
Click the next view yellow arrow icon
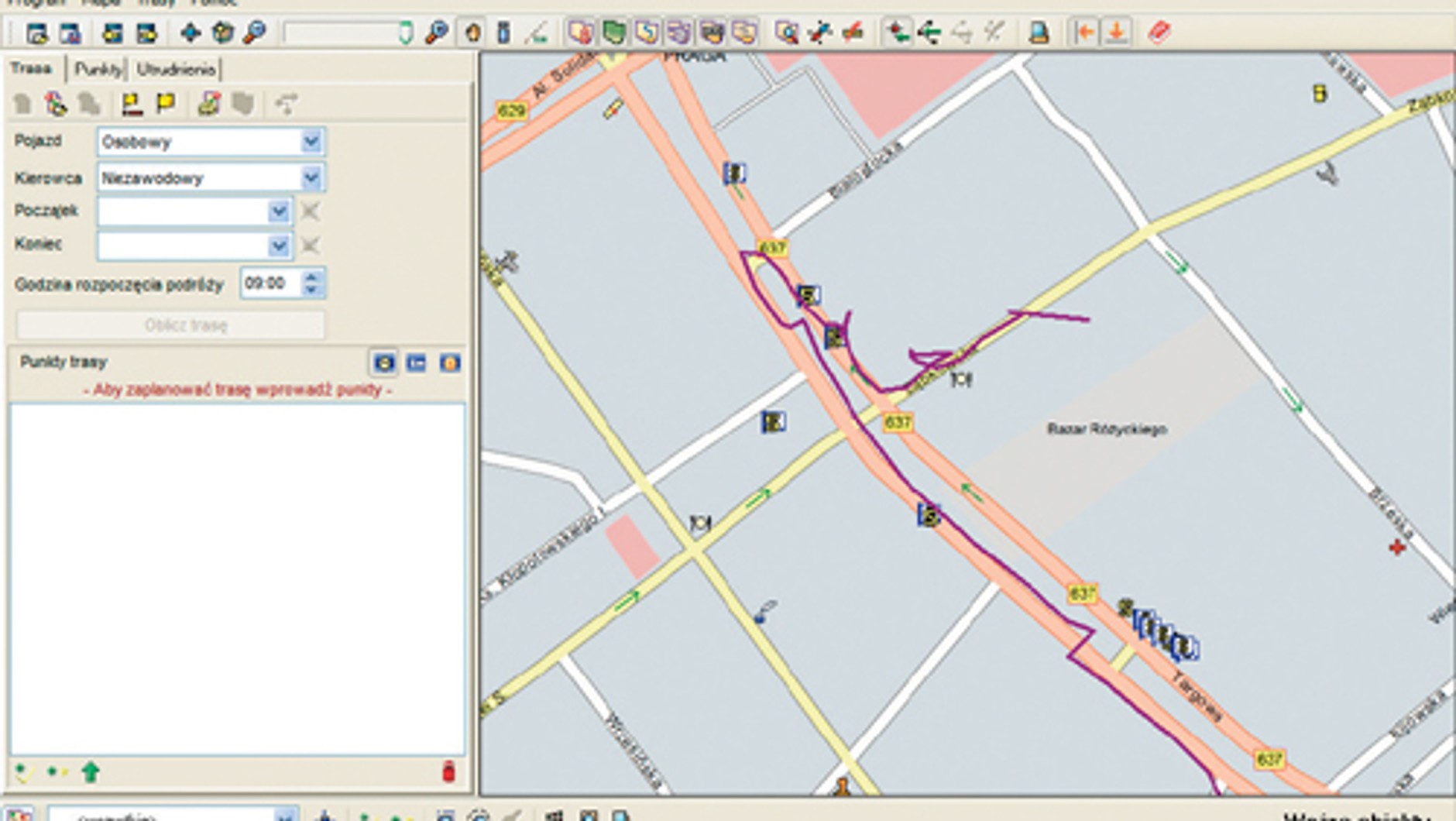pyautogui.click(x=146, y=33)
